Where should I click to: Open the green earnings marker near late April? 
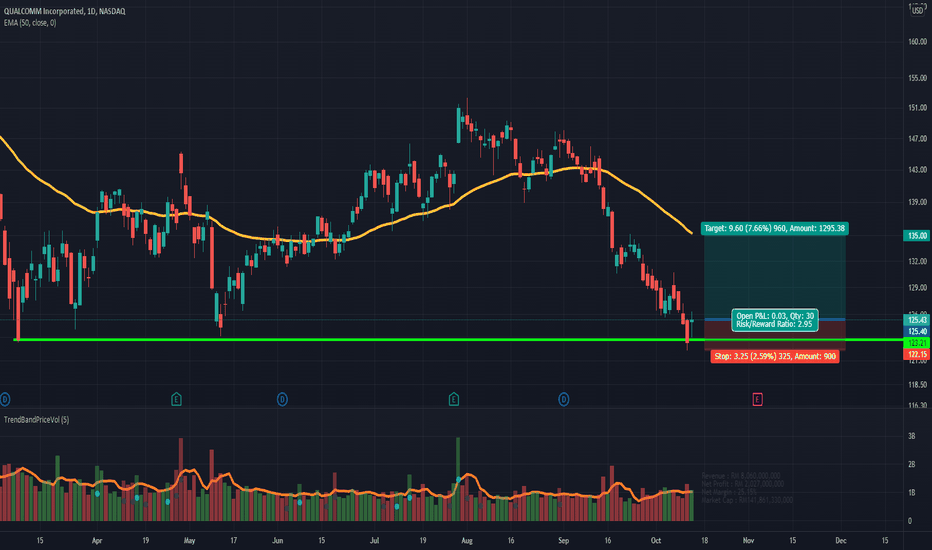pos(176,399)
